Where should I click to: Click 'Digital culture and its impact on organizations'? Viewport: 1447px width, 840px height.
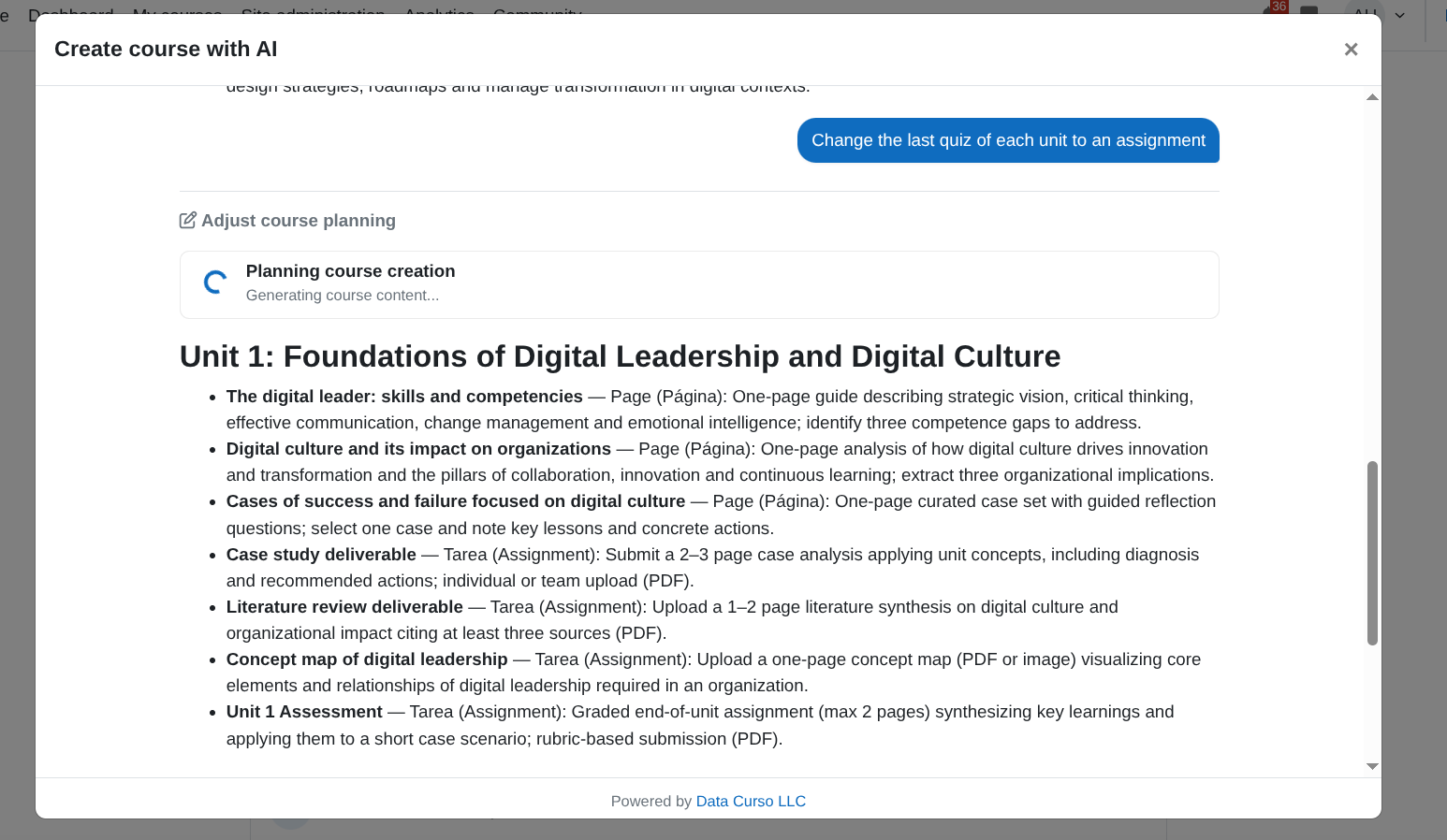tap(418, 449)
